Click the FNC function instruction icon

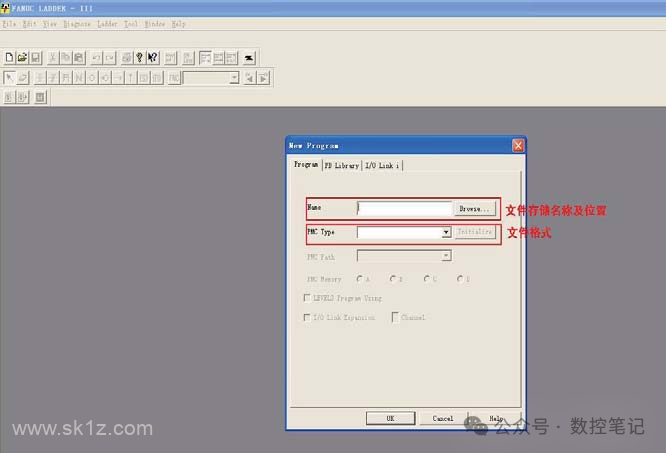click(174, 78)
